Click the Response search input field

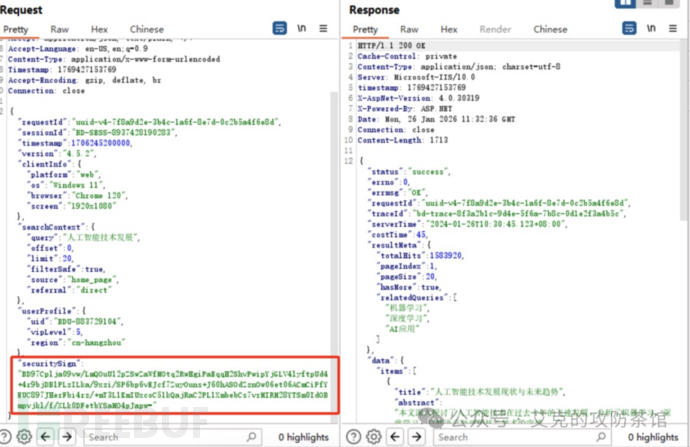[470, 437]
